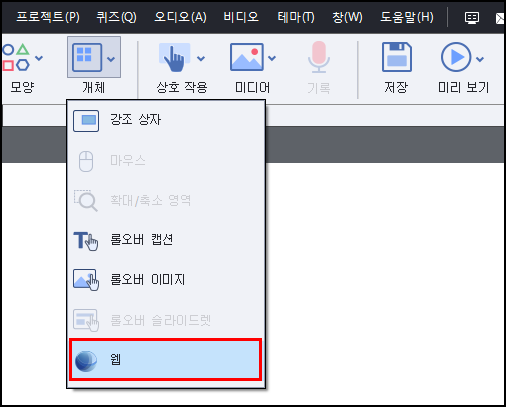Expand the 미디어 dropdown arrow

[272, 58]
